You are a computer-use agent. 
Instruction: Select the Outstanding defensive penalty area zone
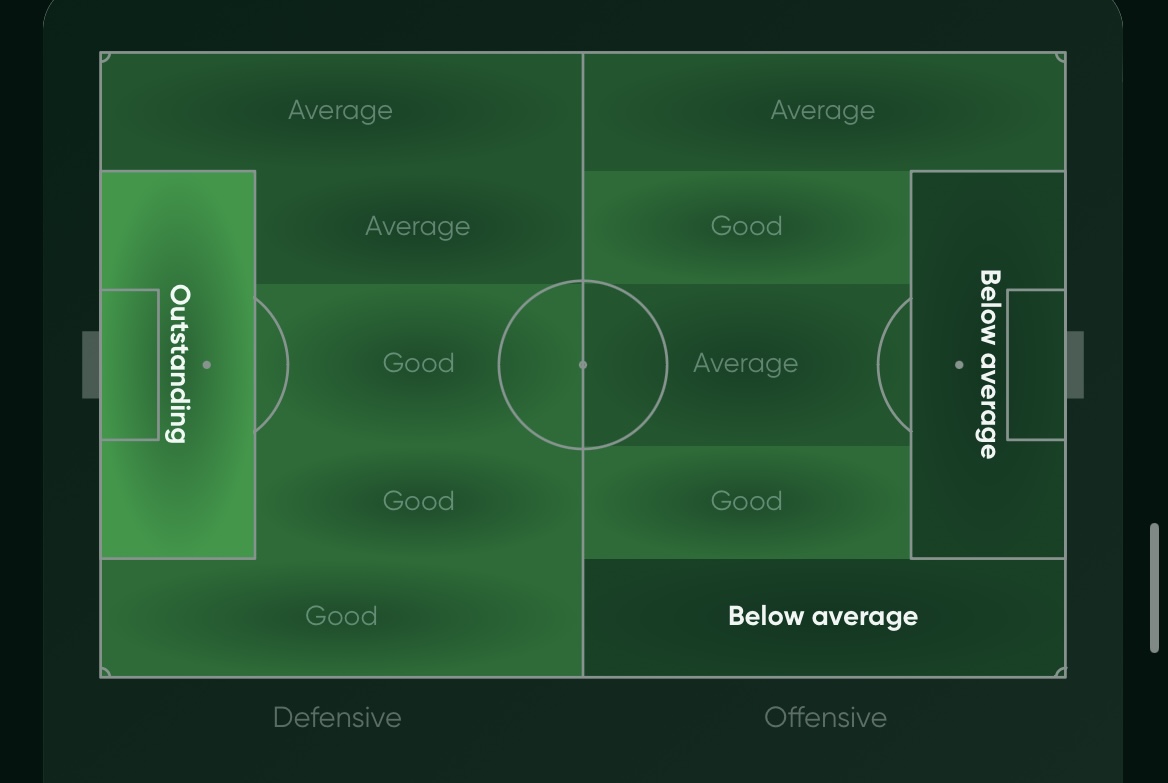click(x=179, y=364)
